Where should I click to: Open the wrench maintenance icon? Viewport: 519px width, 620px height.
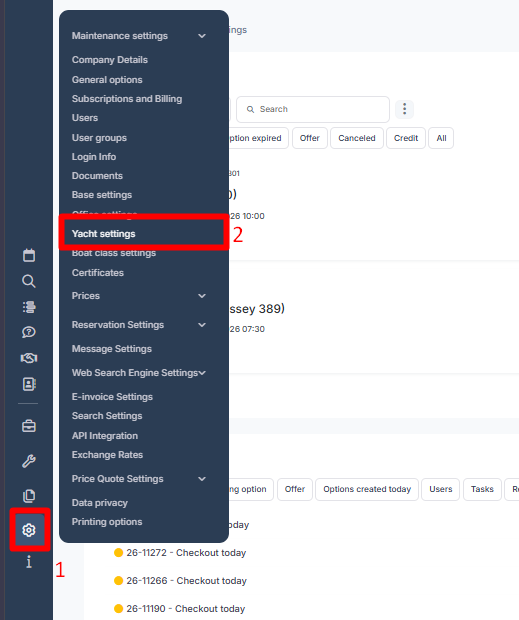[29, 461]
